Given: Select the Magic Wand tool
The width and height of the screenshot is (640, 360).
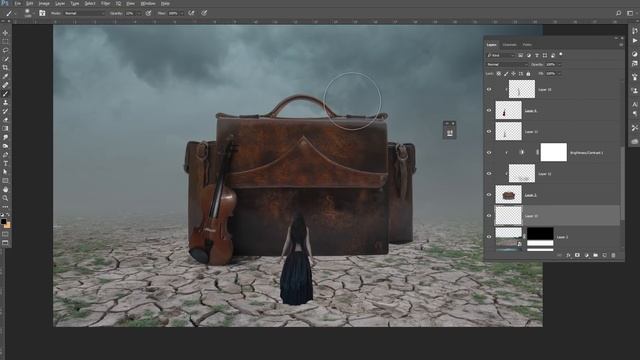Looking at the screenshot, I should [5, 59].
